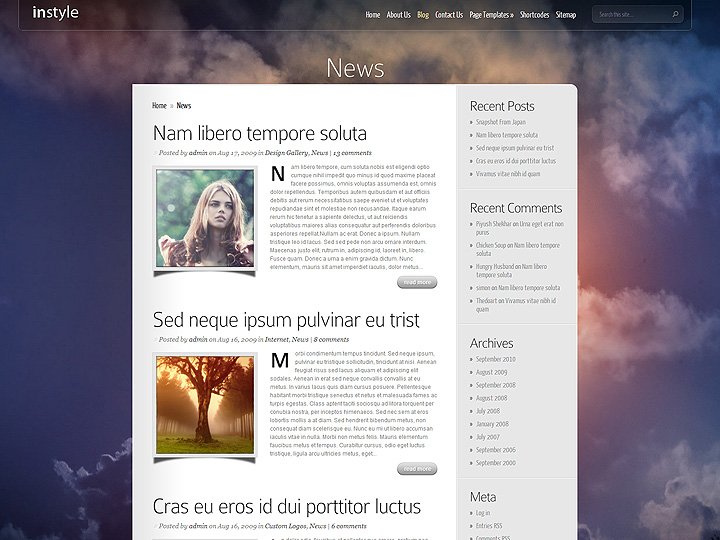Click read more under Nam libero post
The image size is (720, 540).
[x=417, y=282]
